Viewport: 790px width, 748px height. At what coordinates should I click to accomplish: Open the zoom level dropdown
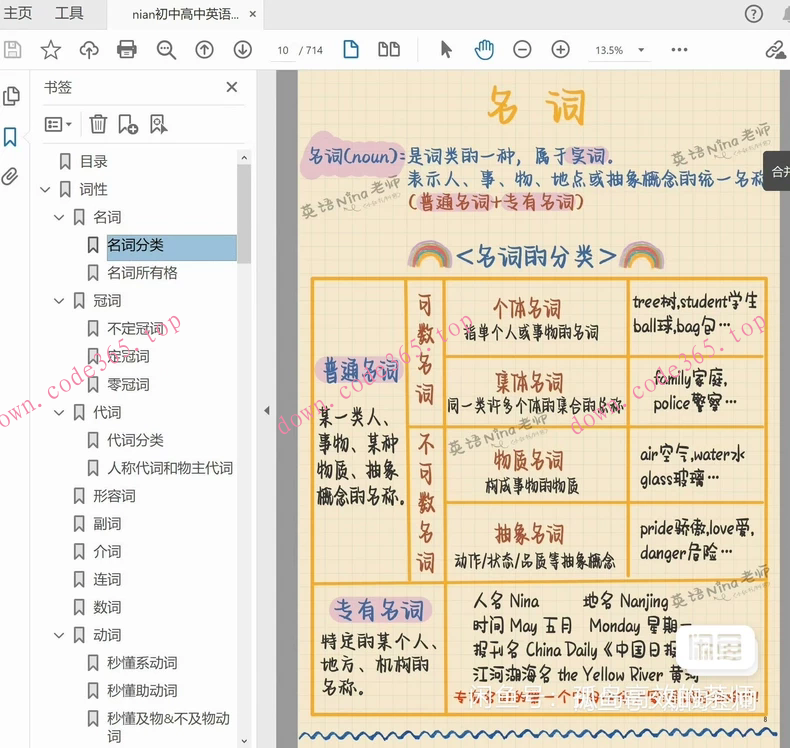(641, 50)
